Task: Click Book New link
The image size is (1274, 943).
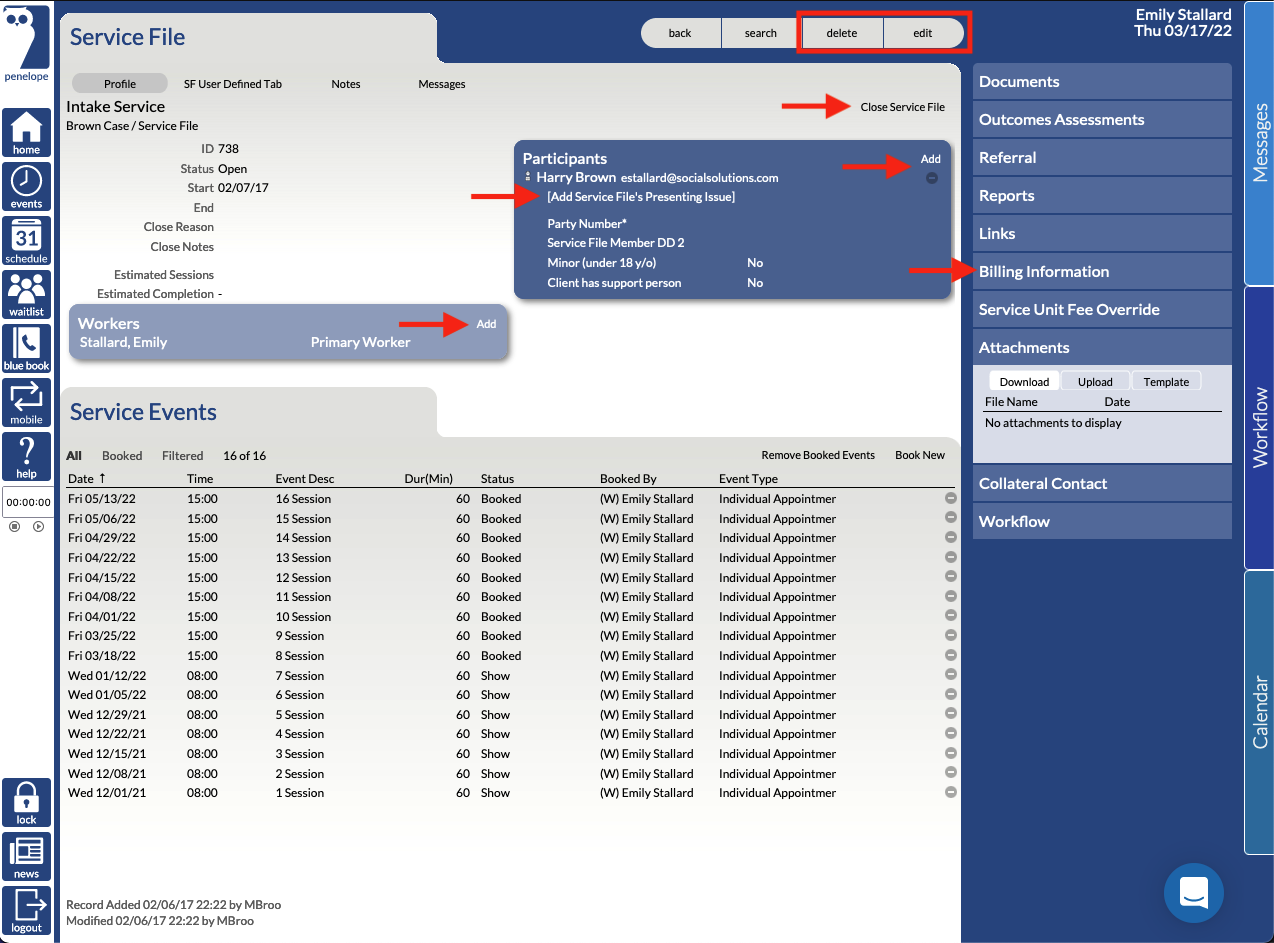Action: tap(920, 455)
